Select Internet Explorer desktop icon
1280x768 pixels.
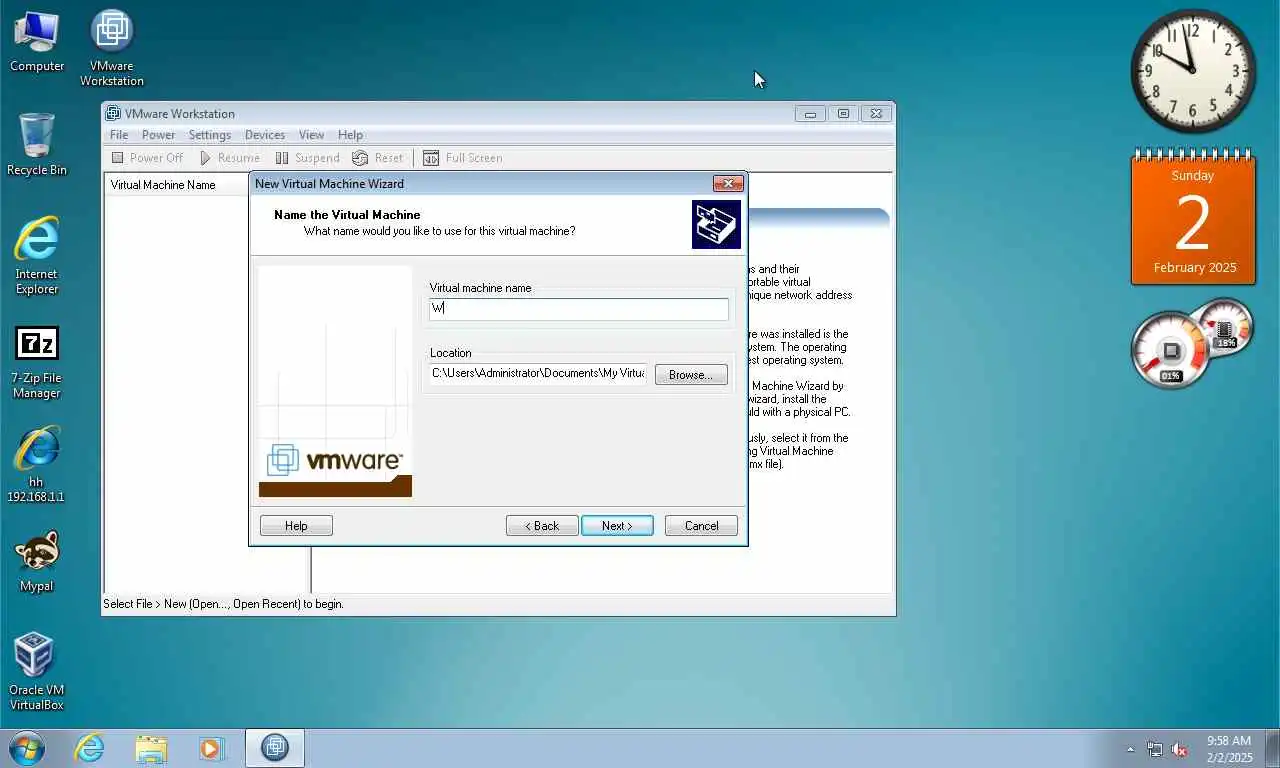tap(37, 256)
